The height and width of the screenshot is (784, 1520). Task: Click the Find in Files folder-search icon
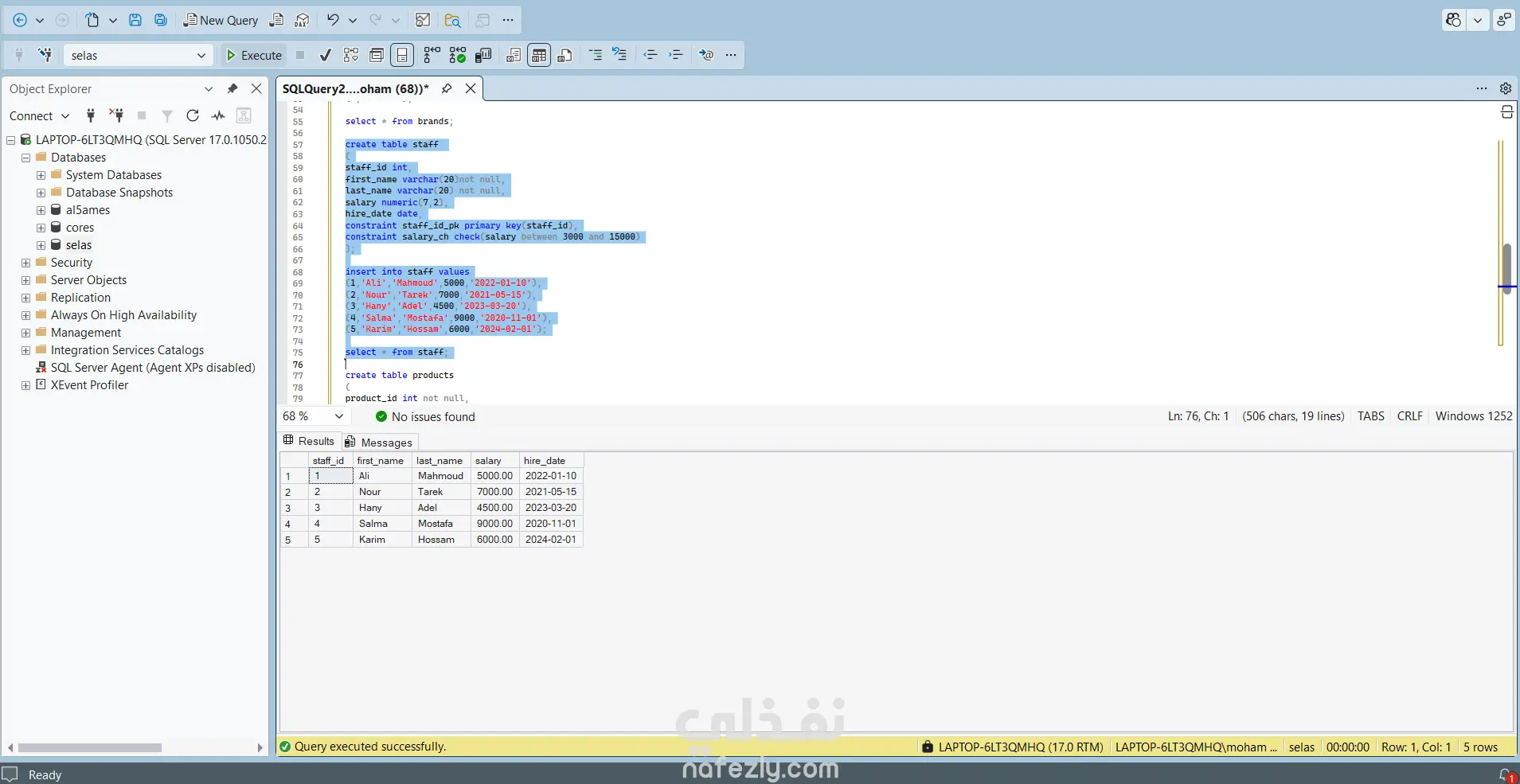pos(452,20)
